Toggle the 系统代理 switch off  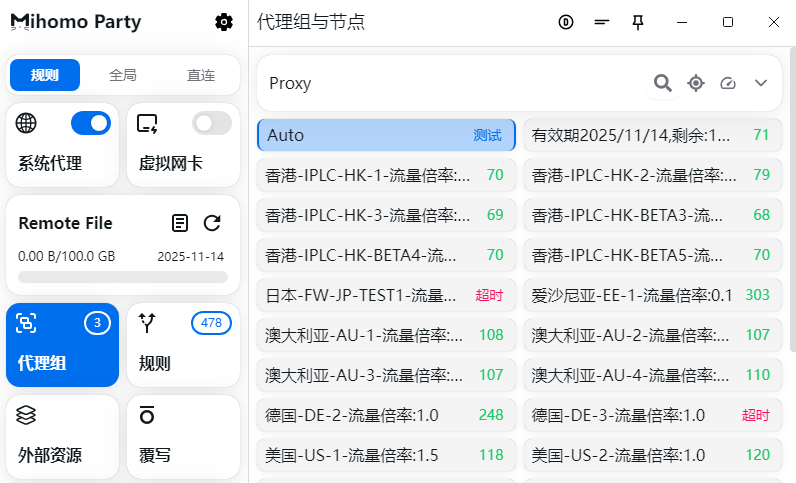tap(91, 123)
